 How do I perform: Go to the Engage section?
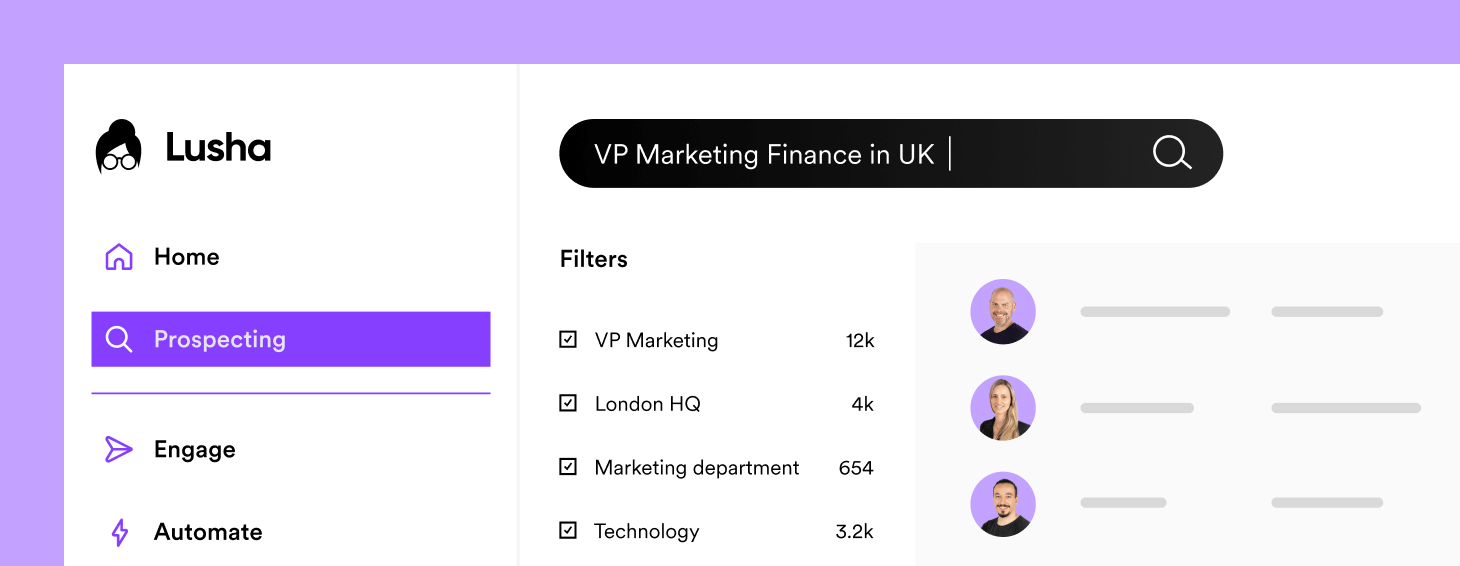pyautogui.click(x=195, y=450)
